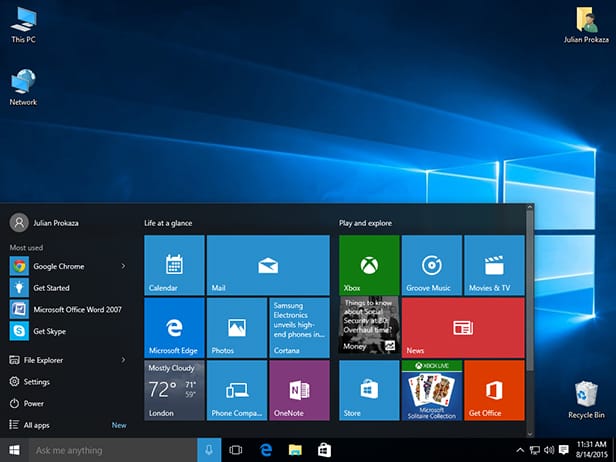616x462 pixels.
Task: Open the Store from the taskbar
Action: click(324, 450)
